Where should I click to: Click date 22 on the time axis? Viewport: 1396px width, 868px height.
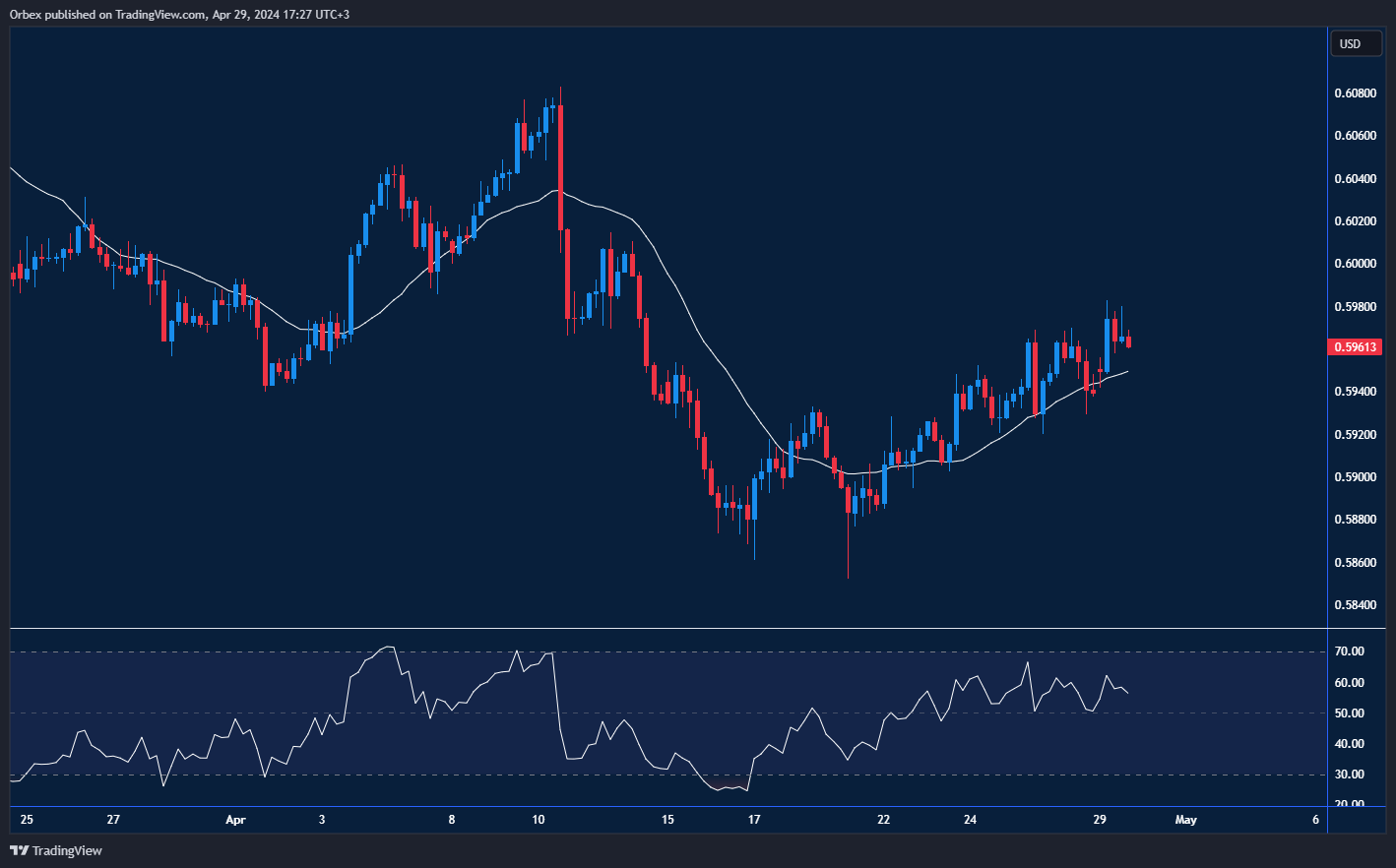point(883,820)
